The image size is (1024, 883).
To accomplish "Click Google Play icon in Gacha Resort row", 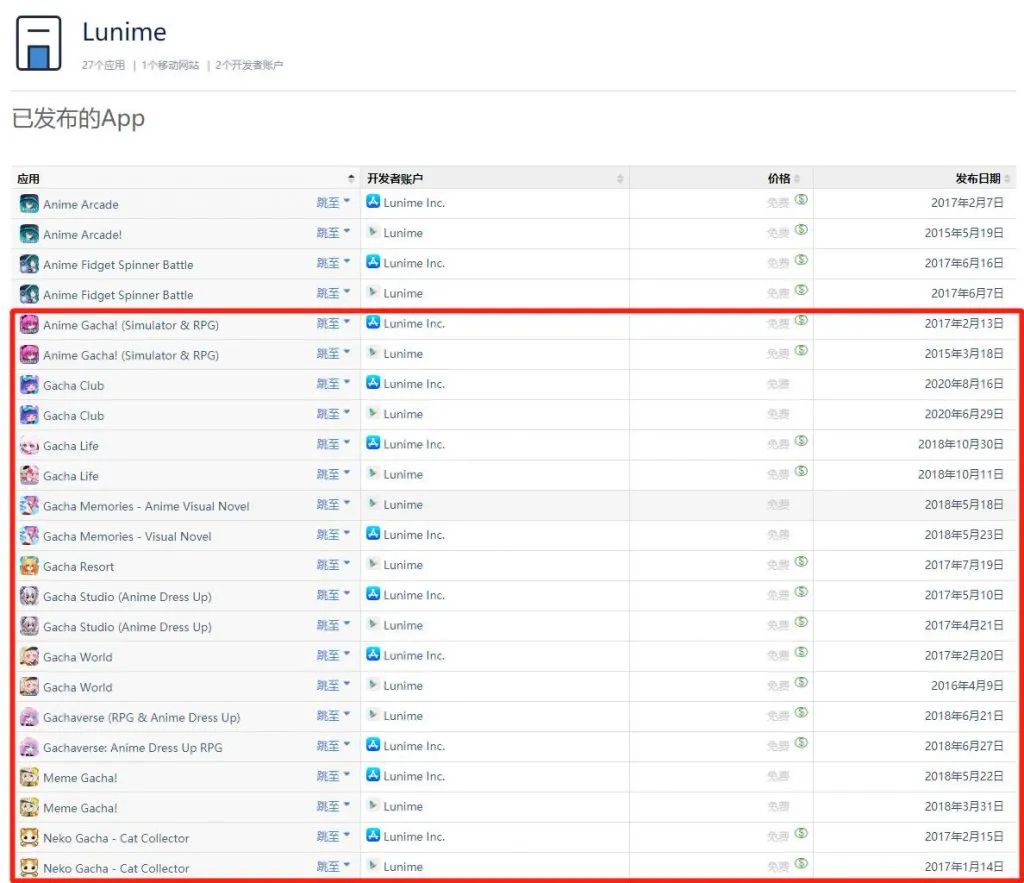I will 373,565.
